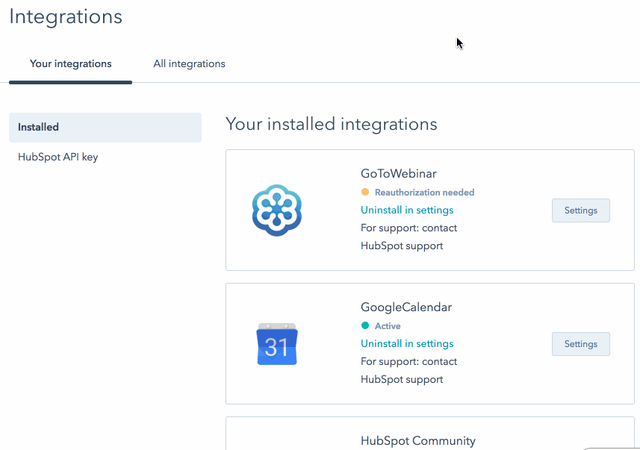Click GoogleCalendar's HubSpot support text

coord(402,379)
